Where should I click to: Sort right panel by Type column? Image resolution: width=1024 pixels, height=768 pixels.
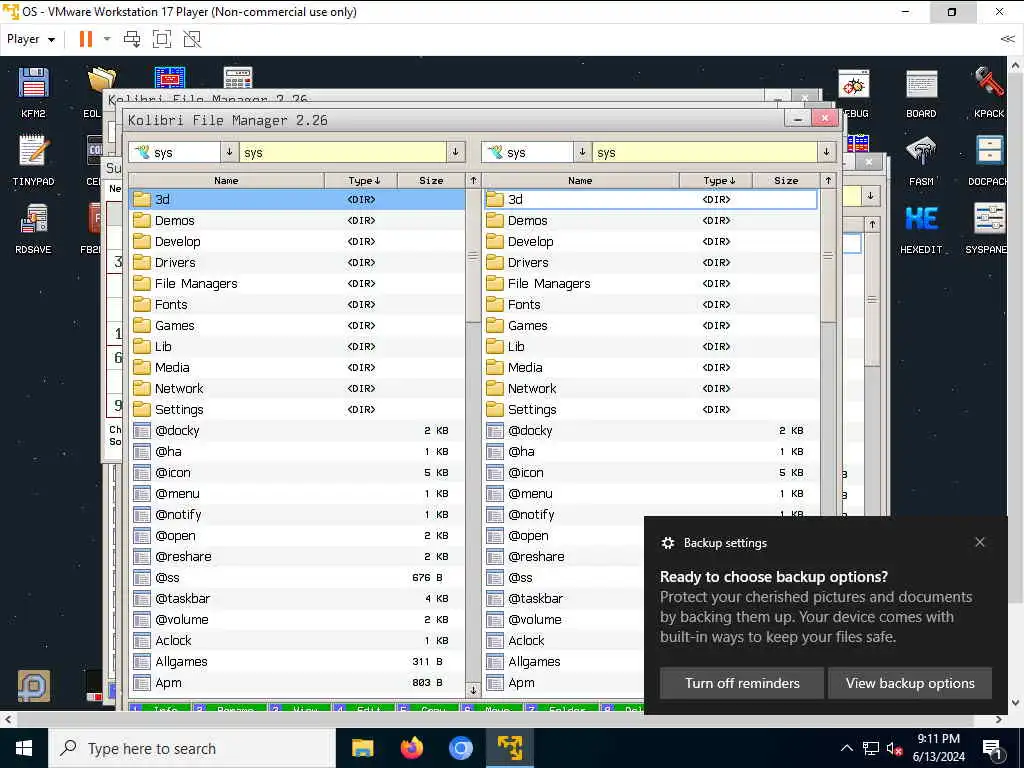716,180
